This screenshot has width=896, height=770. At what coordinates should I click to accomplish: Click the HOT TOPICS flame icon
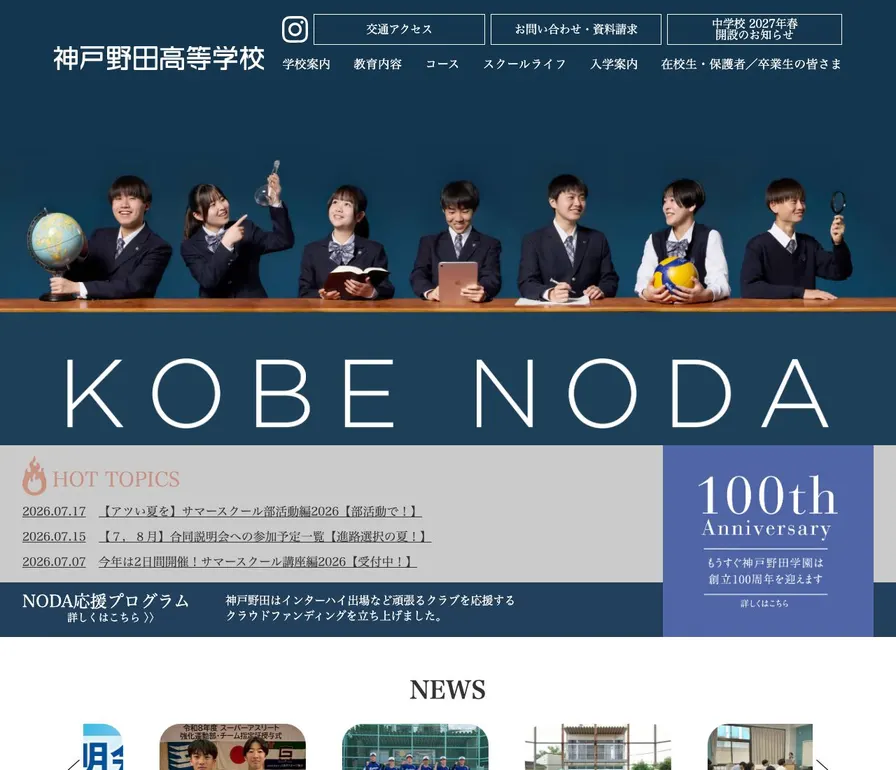34,476
